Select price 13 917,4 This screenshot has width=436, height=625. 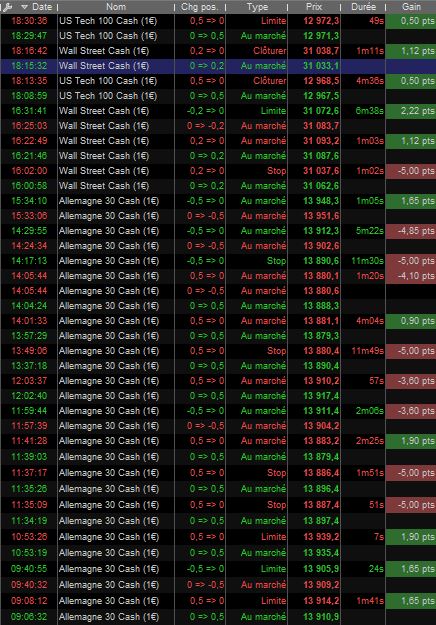[321, 396]
